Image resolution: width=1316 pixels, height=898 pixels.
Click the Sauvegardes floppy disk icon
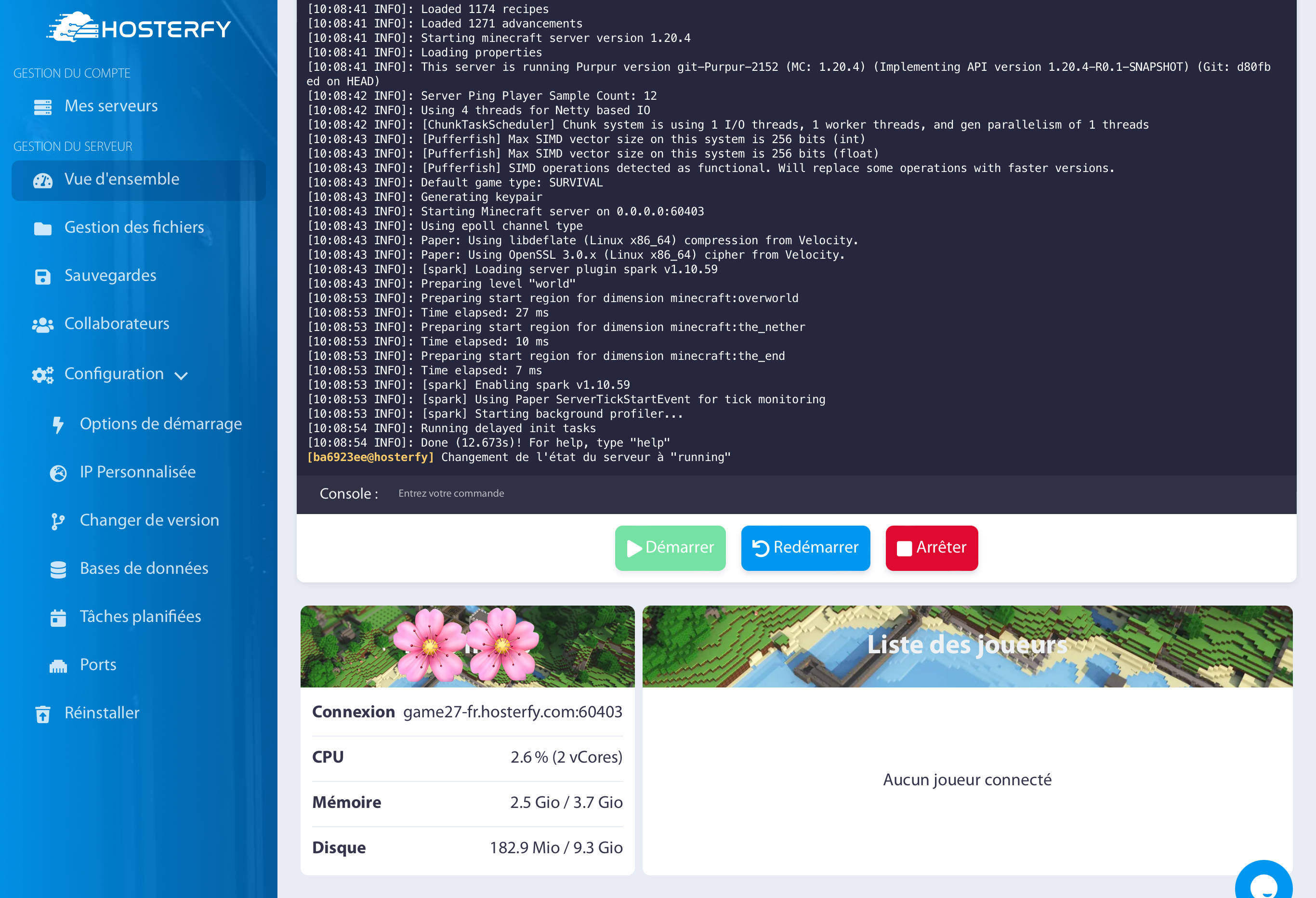pos(42,277)
